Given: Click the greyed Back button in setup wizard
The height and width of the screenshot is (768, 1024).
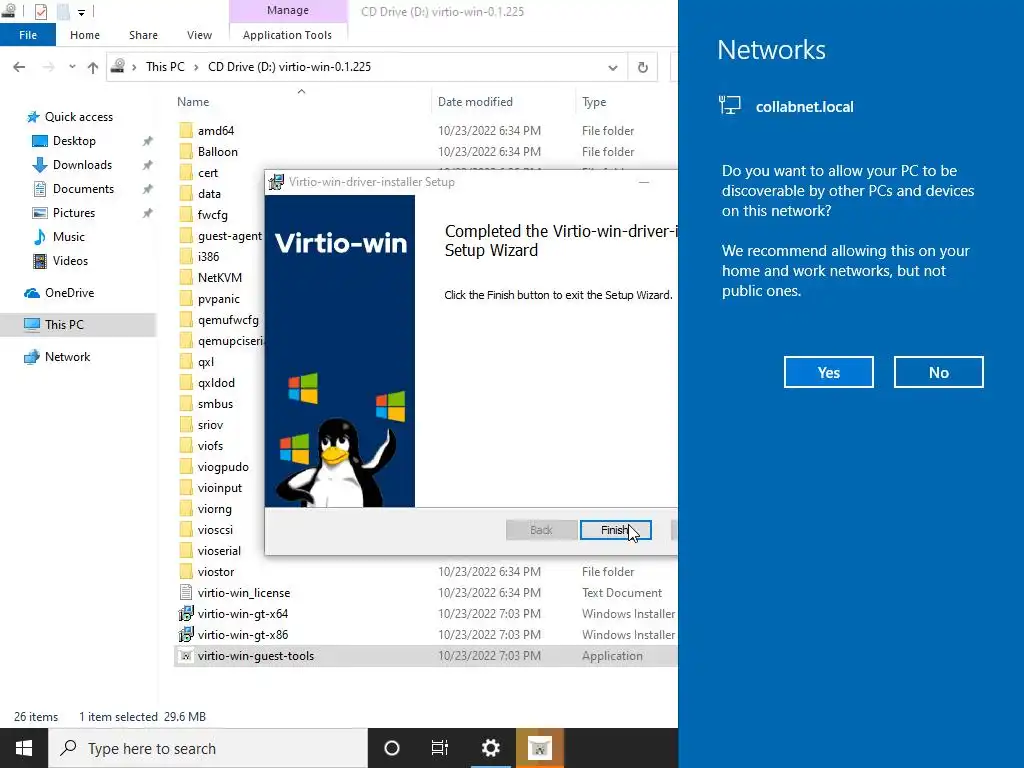Looking at the screenshot, I should point(541,530).
